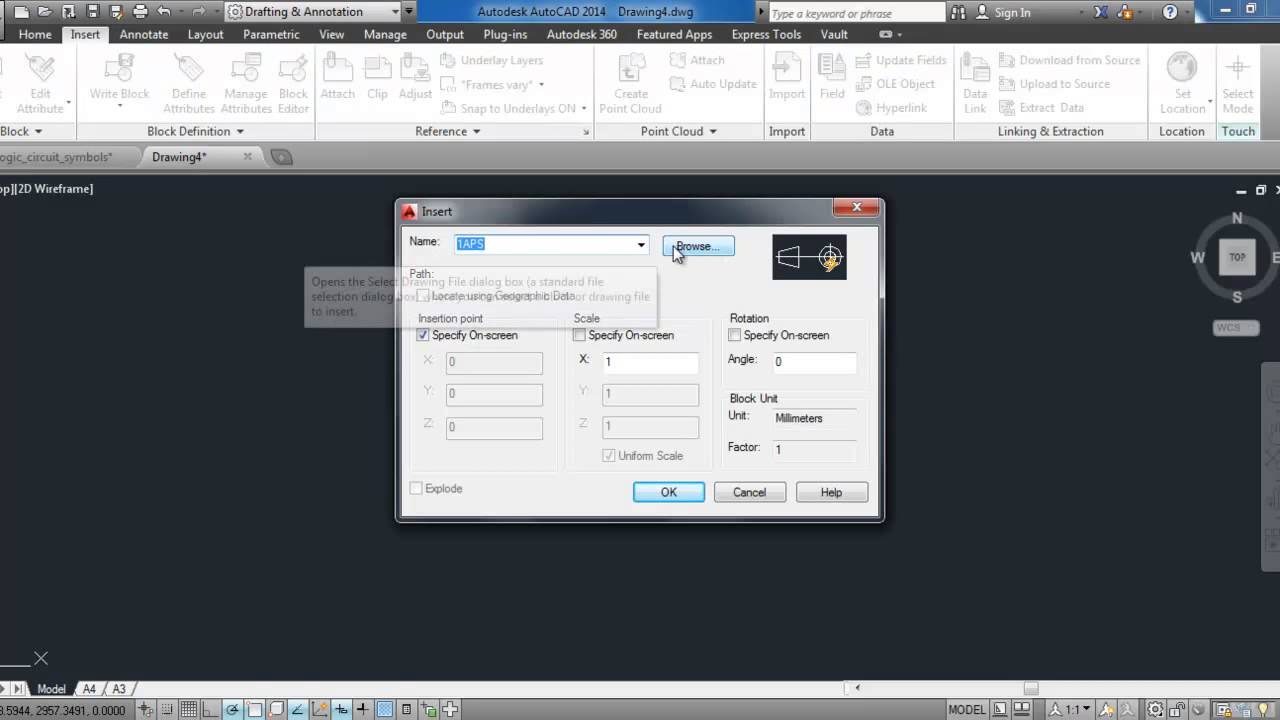Click the keyword search input field
The image size is (1280, 720).
(856, 12)
